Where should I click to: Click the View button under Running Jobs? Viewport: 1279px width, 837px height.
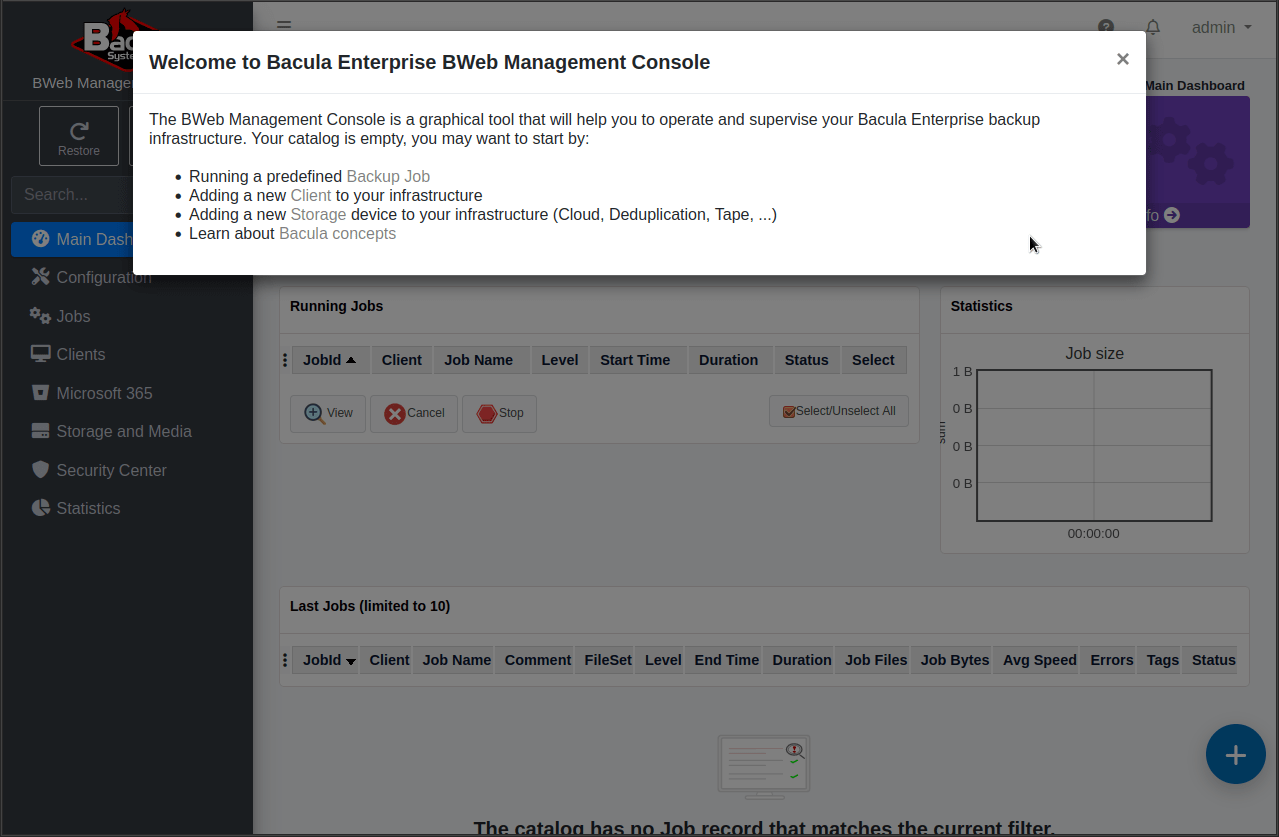(328, 413)
